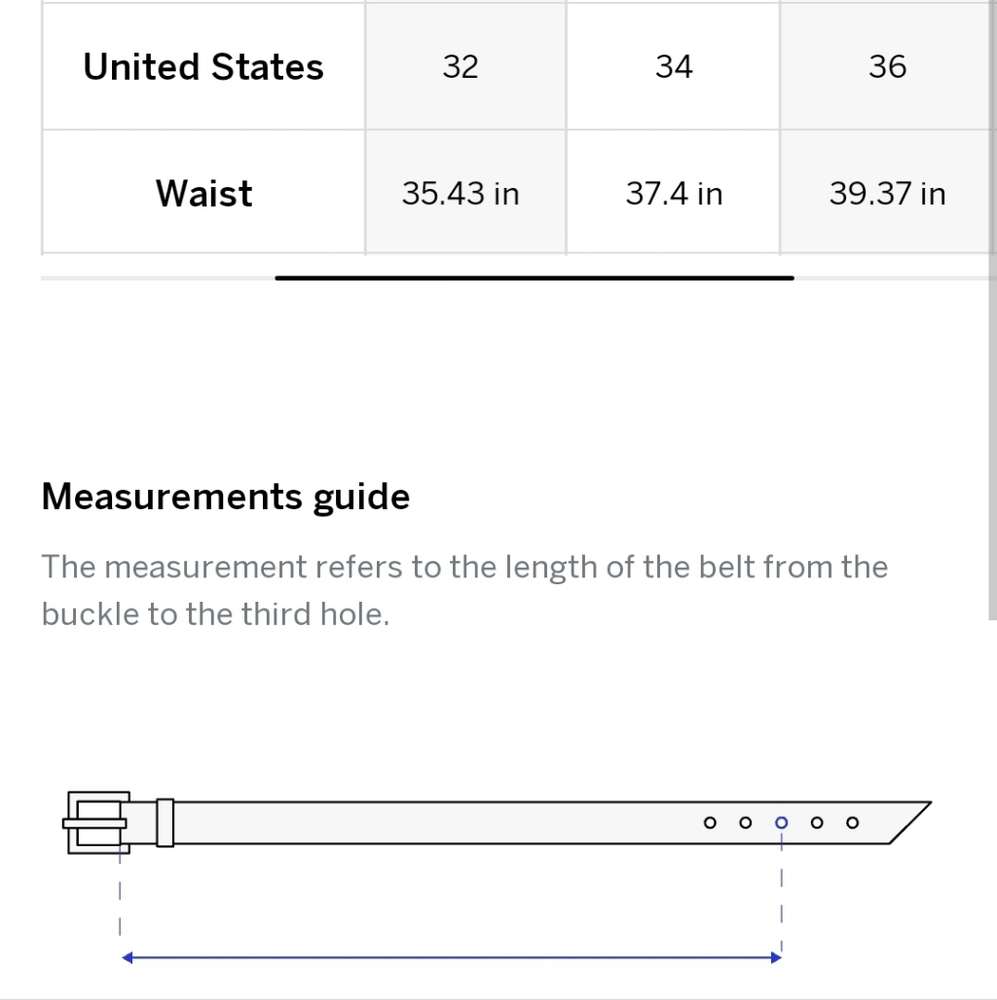The height and width of the screenshot is (1000, 997).
Task: Click the second belt hole in diagram
Action: (745, 823)
